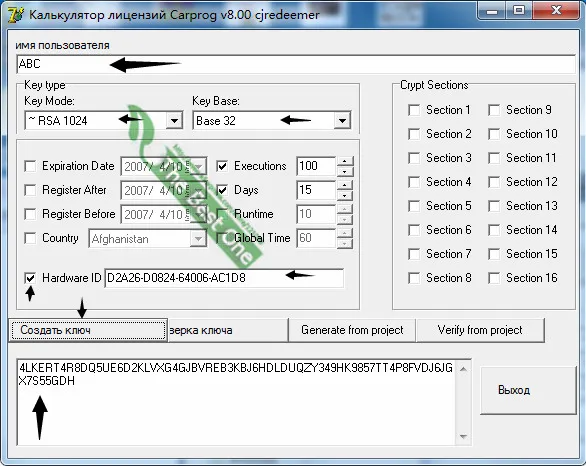Click the app icon in the title bar
586x466 pixels.
click(x=16, y=15)
